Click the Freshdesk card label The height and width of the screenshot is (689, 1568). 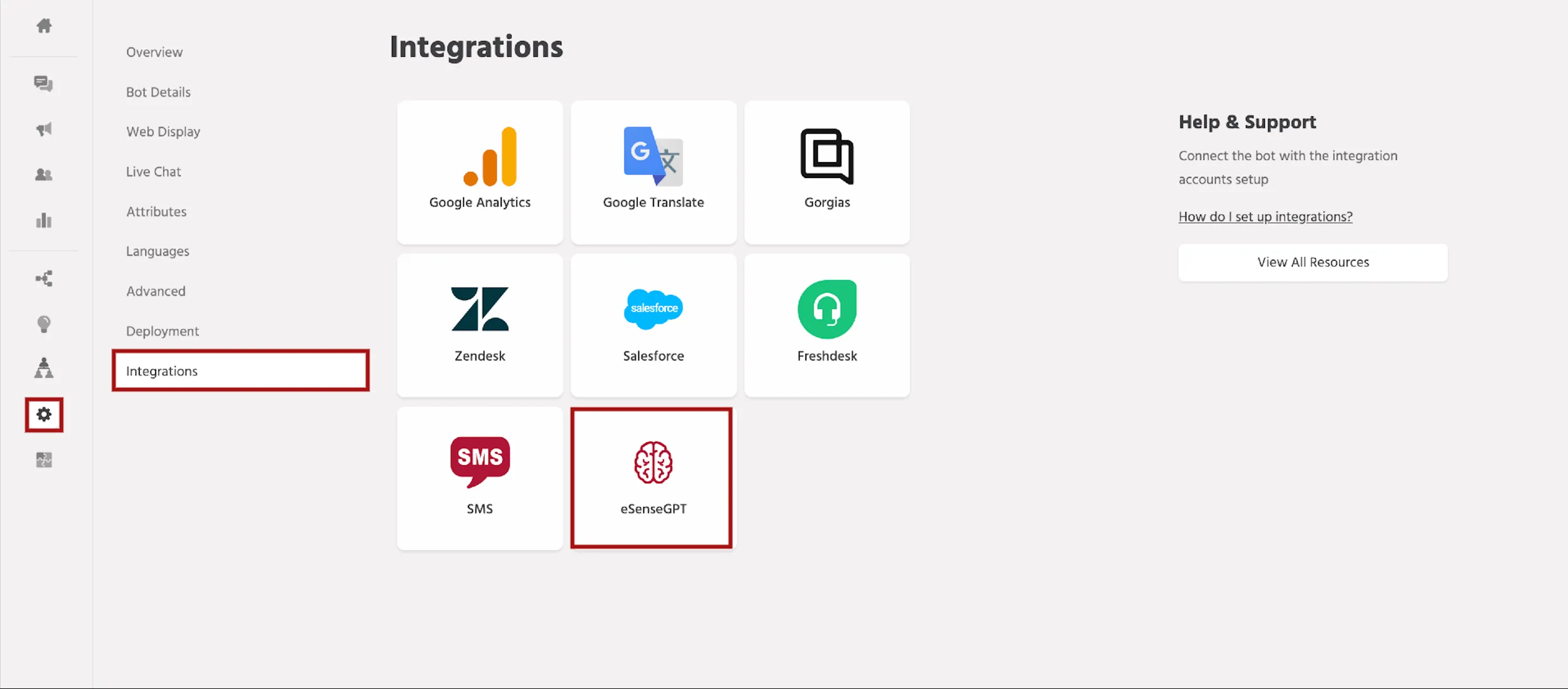(827, 356)
